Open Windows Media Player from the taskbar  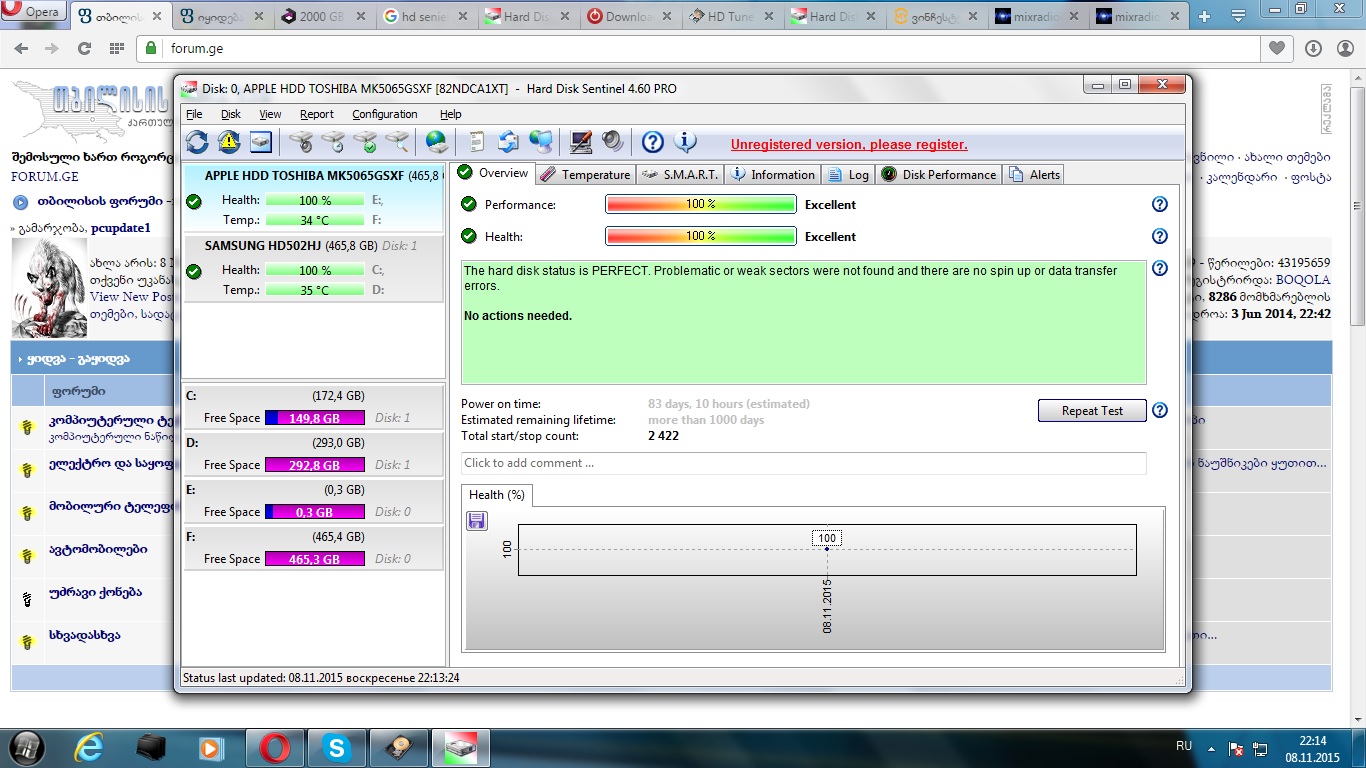click(x=211, y=748)
